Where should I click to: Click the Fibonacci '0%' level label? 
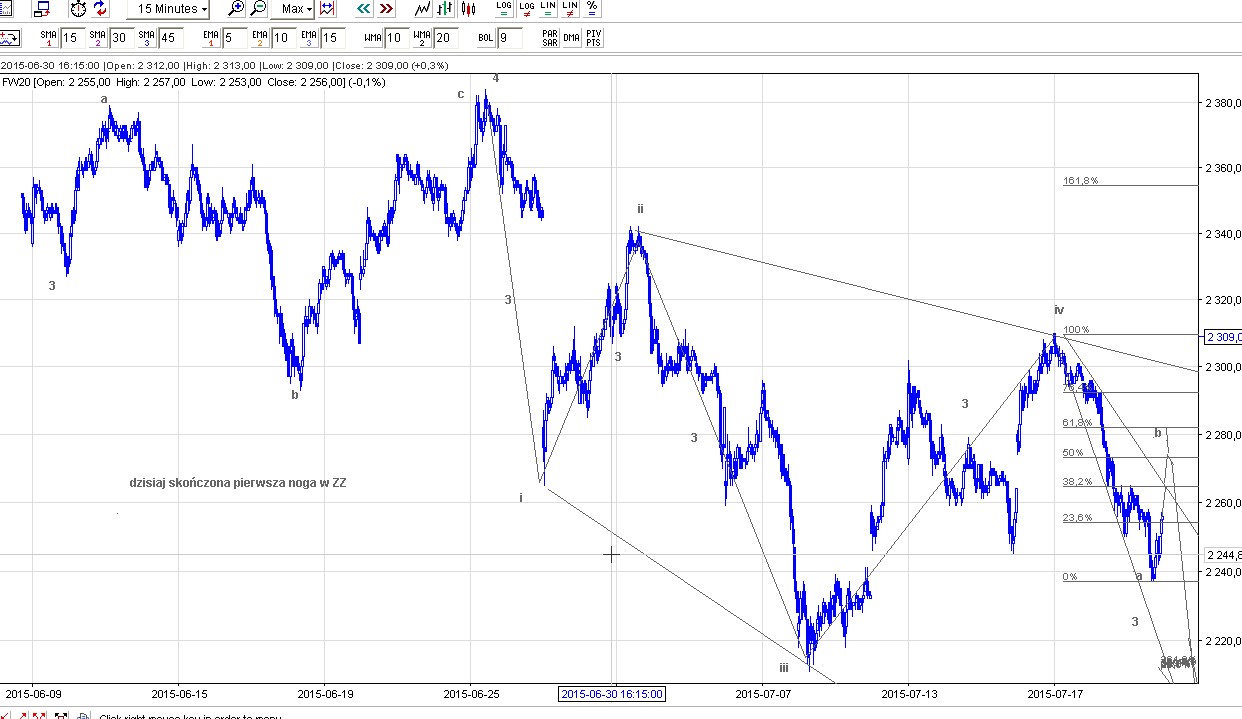pos(1070,577)
